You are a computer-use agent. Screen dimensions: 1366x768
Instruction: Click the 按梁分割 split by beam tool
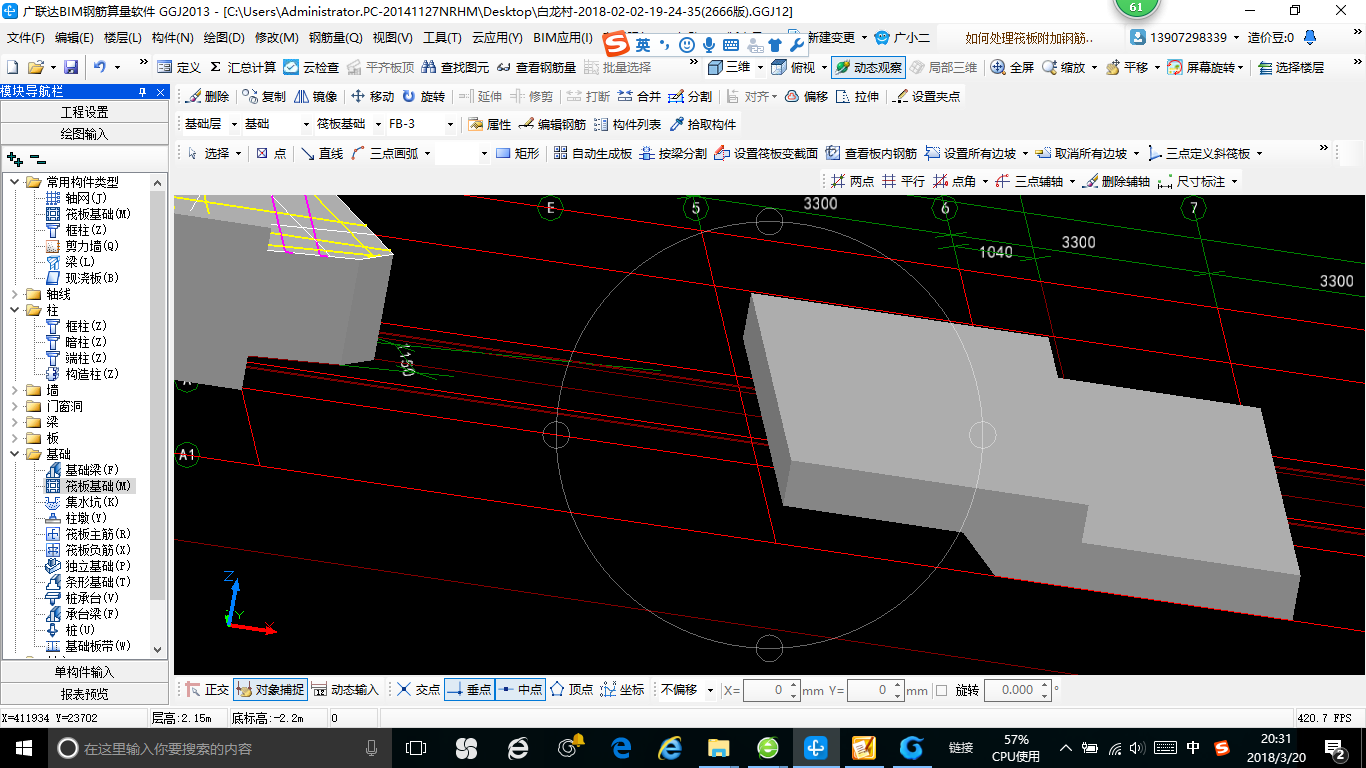tap(672, 153)
